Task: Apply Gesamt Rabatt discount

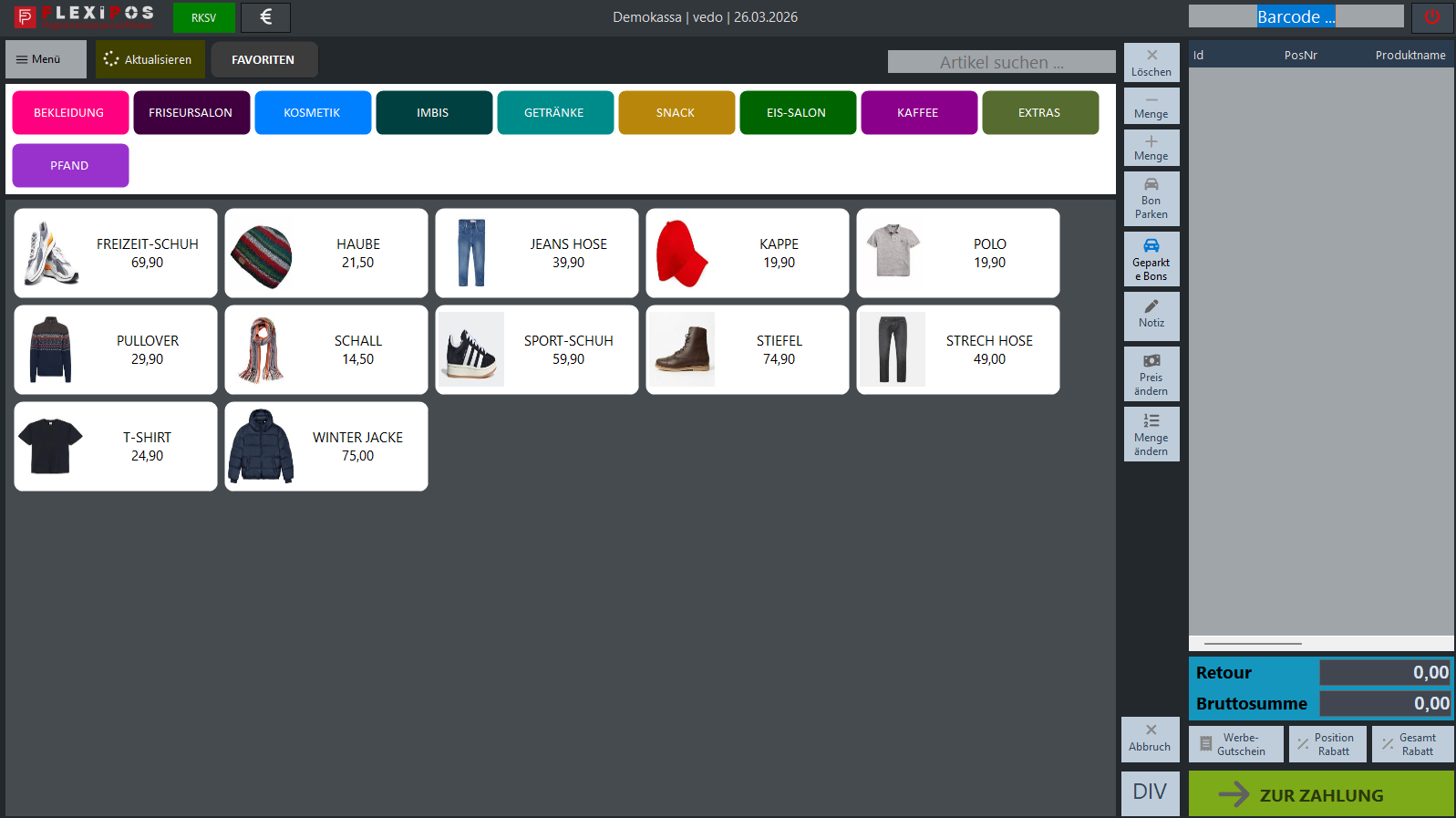Action: [x=1412, y=744]
